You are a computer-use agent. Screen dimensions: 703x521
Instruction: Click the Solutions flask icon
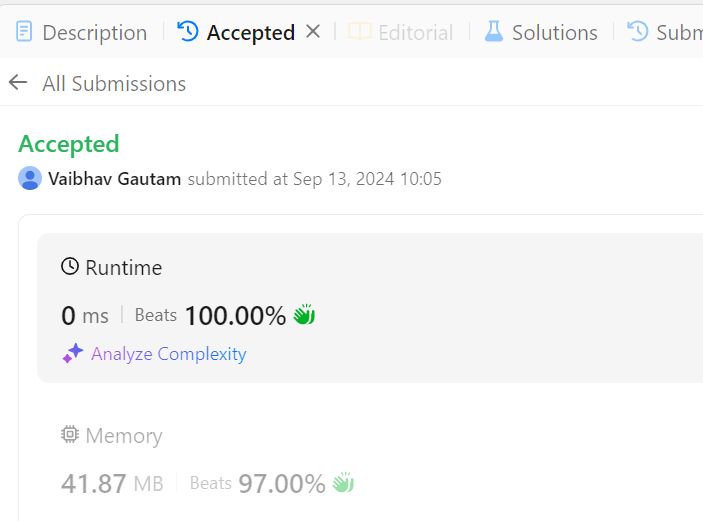(494, 32)
